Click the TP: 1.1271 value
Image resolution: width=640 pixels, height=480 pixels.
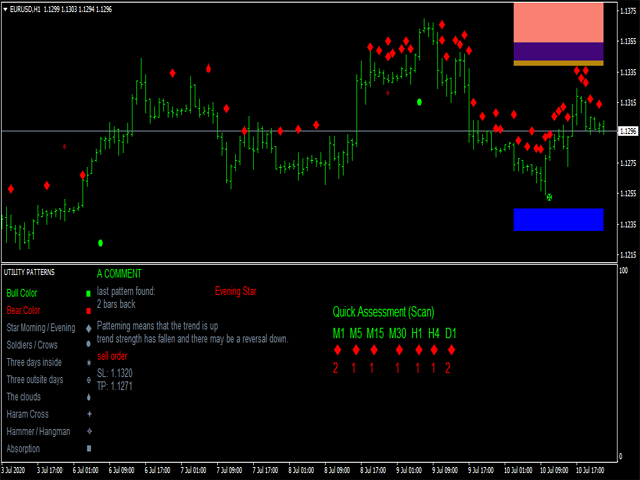pyautogui.click(x=115, y=386)
